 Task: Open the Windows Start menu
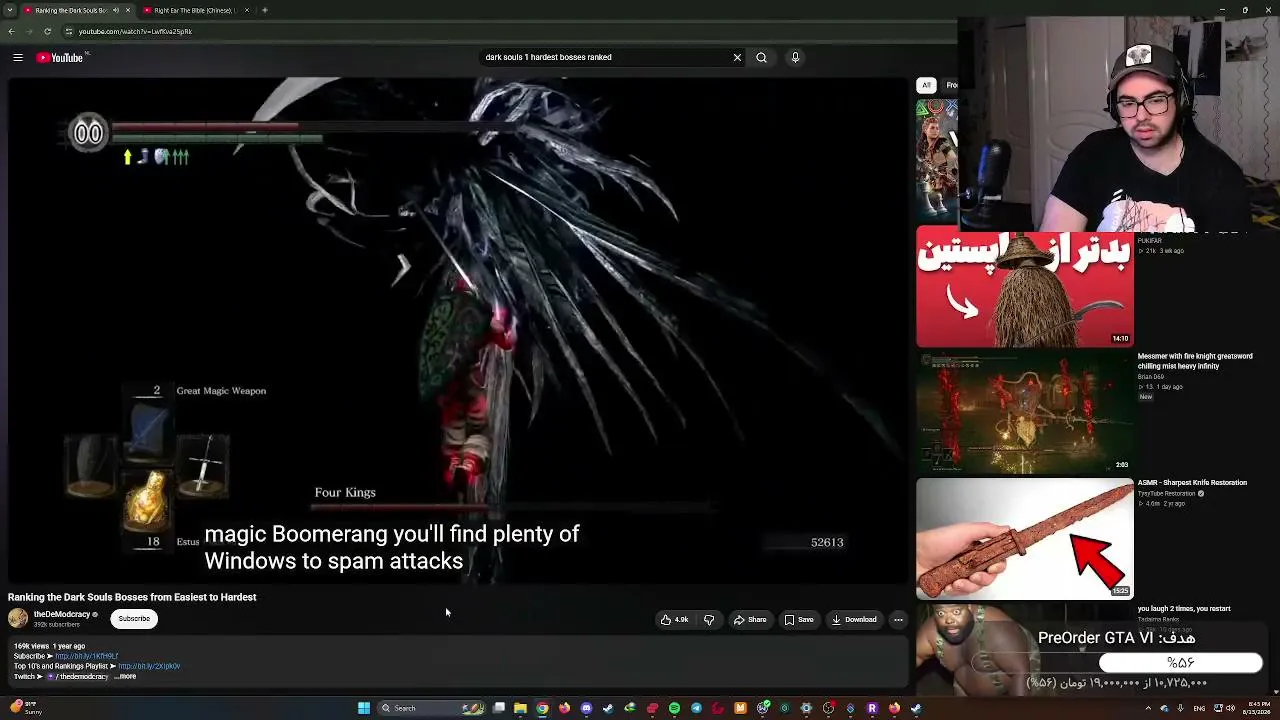364,708
